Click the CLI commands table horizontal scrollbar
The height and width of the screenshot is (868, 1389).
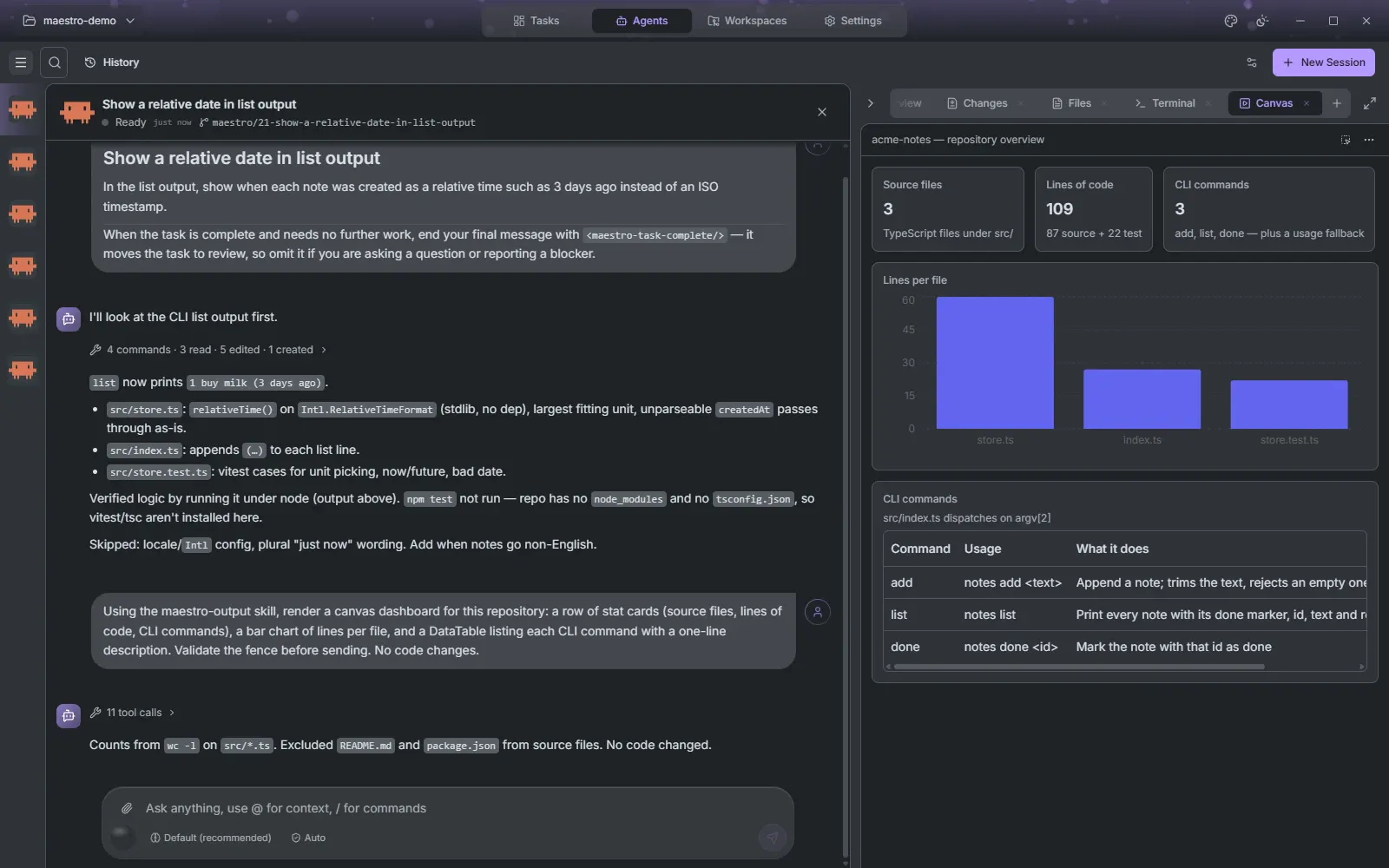pyautogui.click(x=1079, y=667)
